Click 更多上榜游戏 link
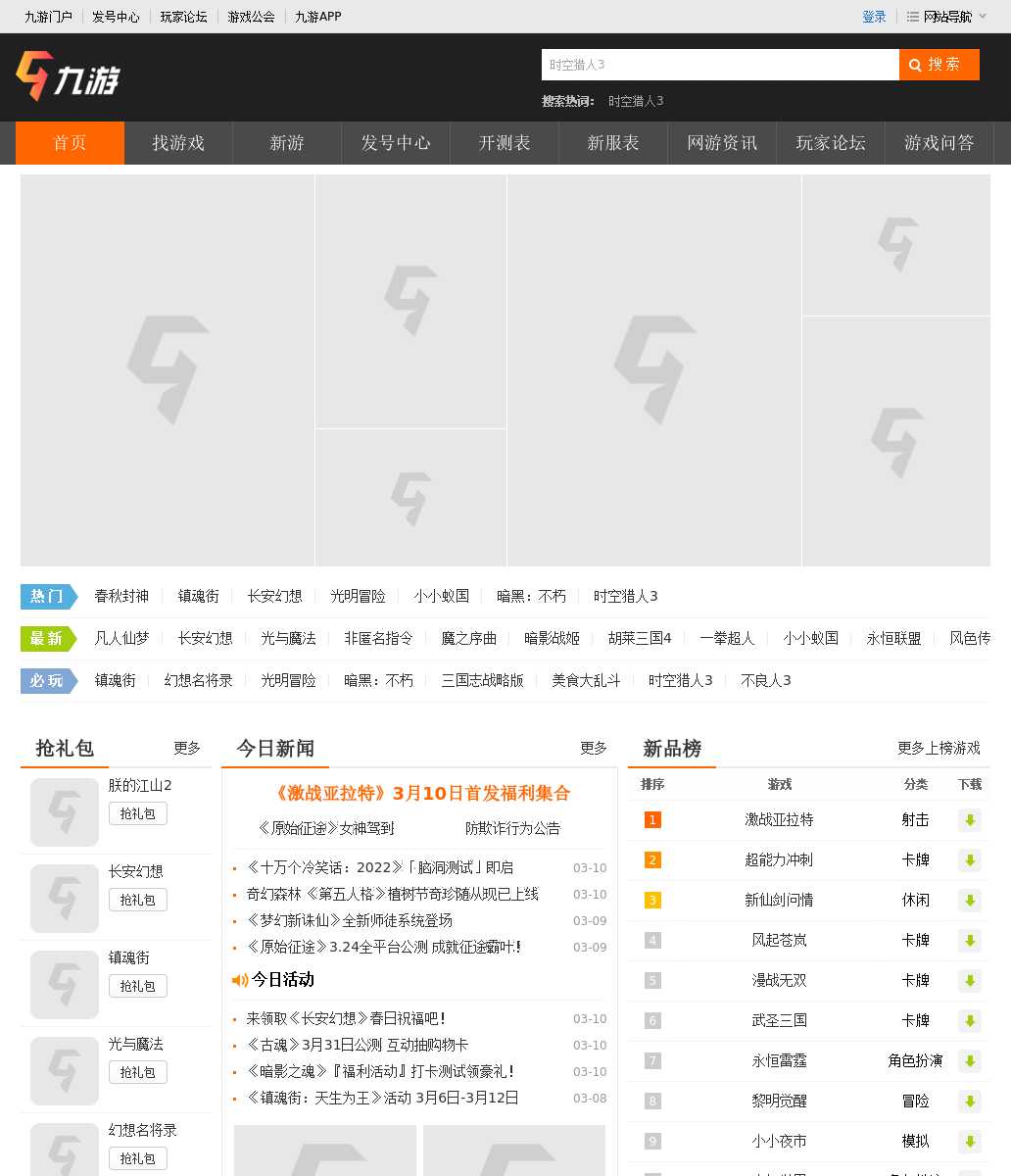This screenshot has height=1176, width=1011. click(x=939, y=748)
